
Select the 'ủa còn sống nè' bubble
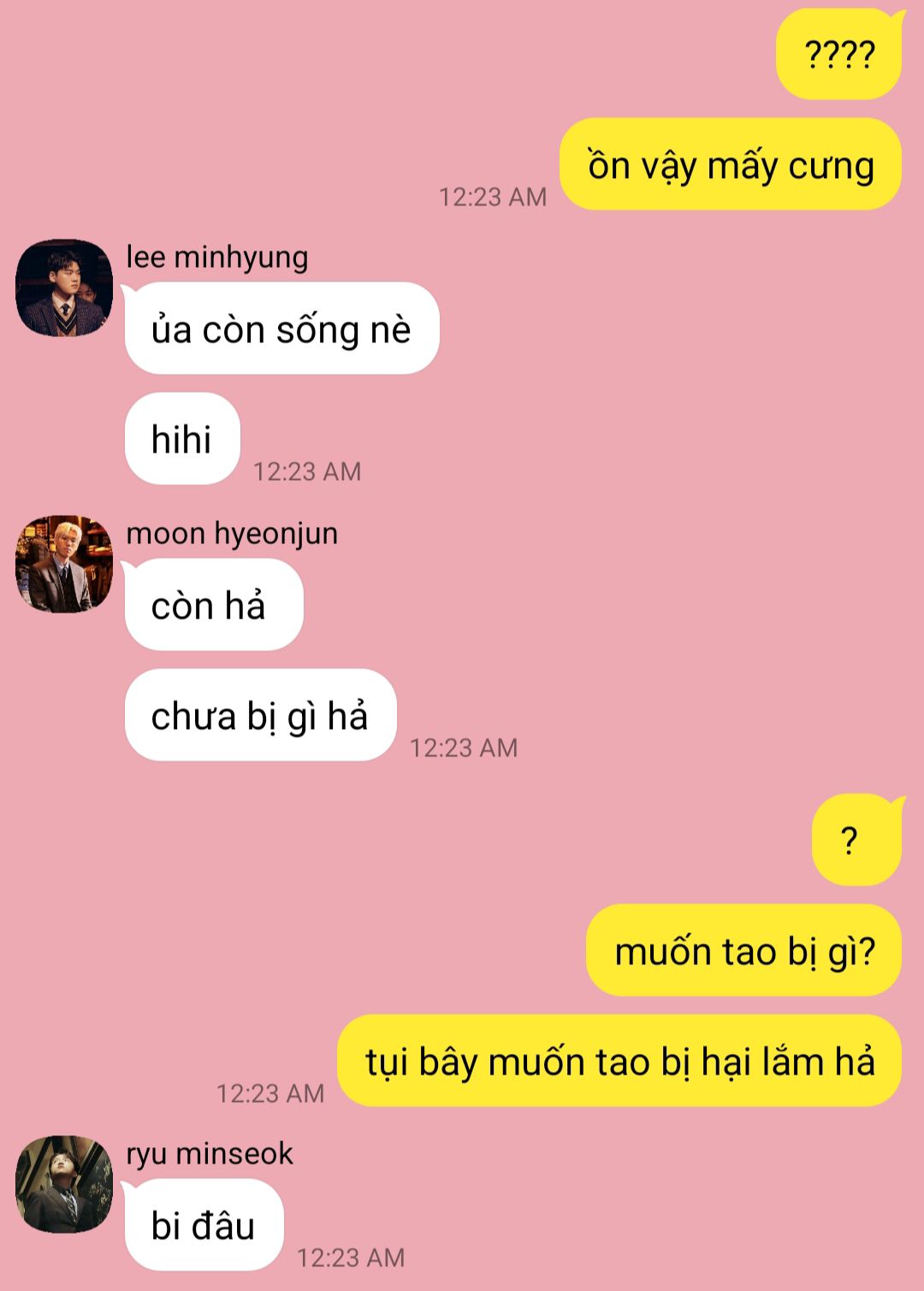click(281, 329)
